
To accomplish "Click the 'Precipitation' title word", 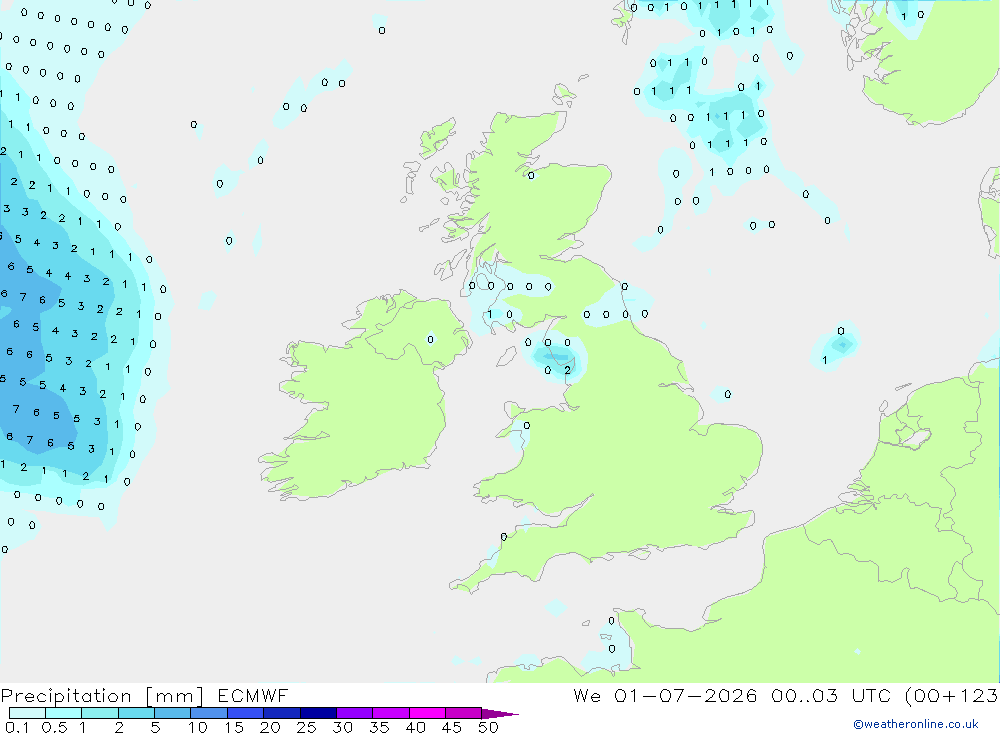I will click(66, 696).
